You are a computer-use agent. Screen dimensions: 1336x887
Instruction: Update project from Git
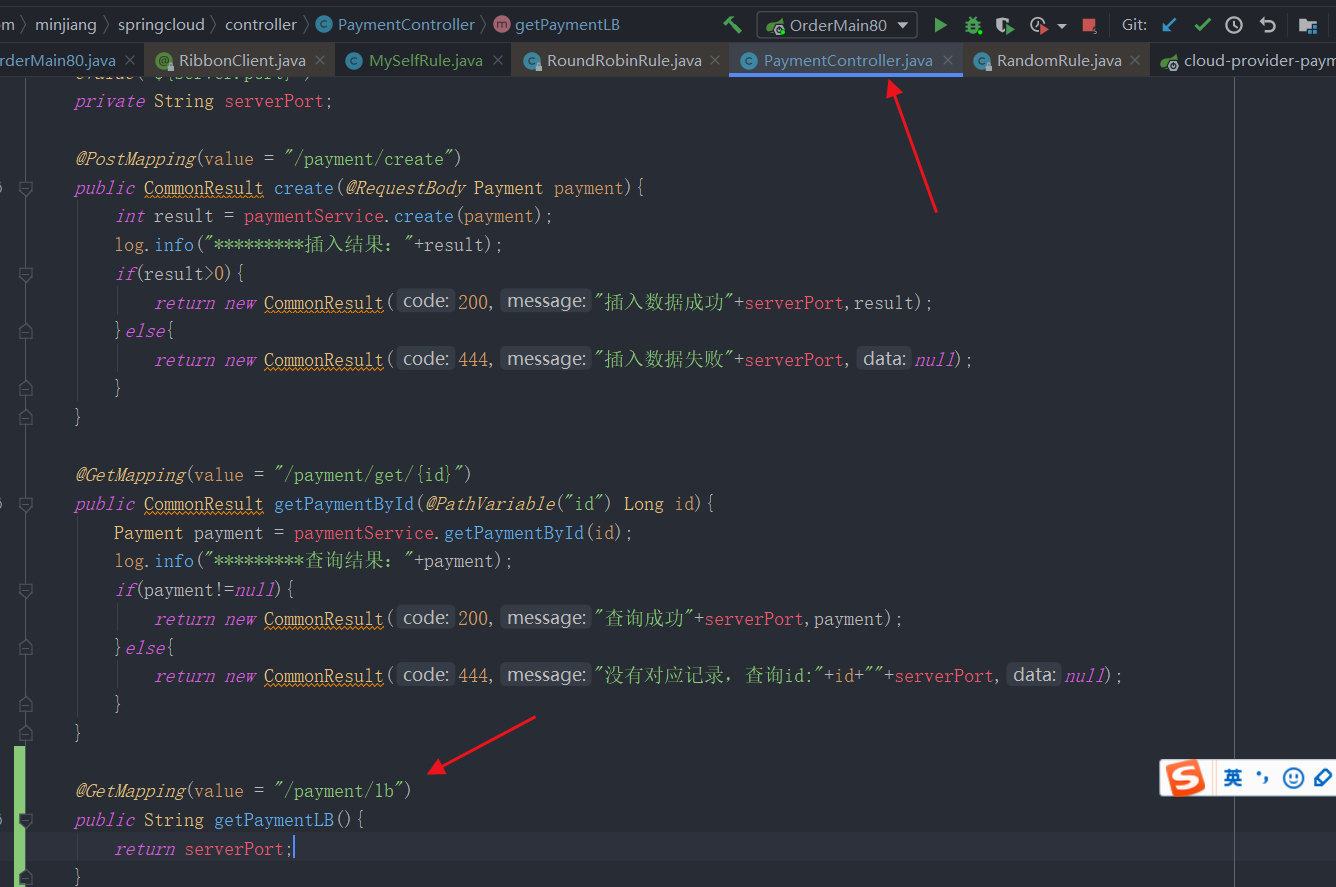pos(1171,25)
